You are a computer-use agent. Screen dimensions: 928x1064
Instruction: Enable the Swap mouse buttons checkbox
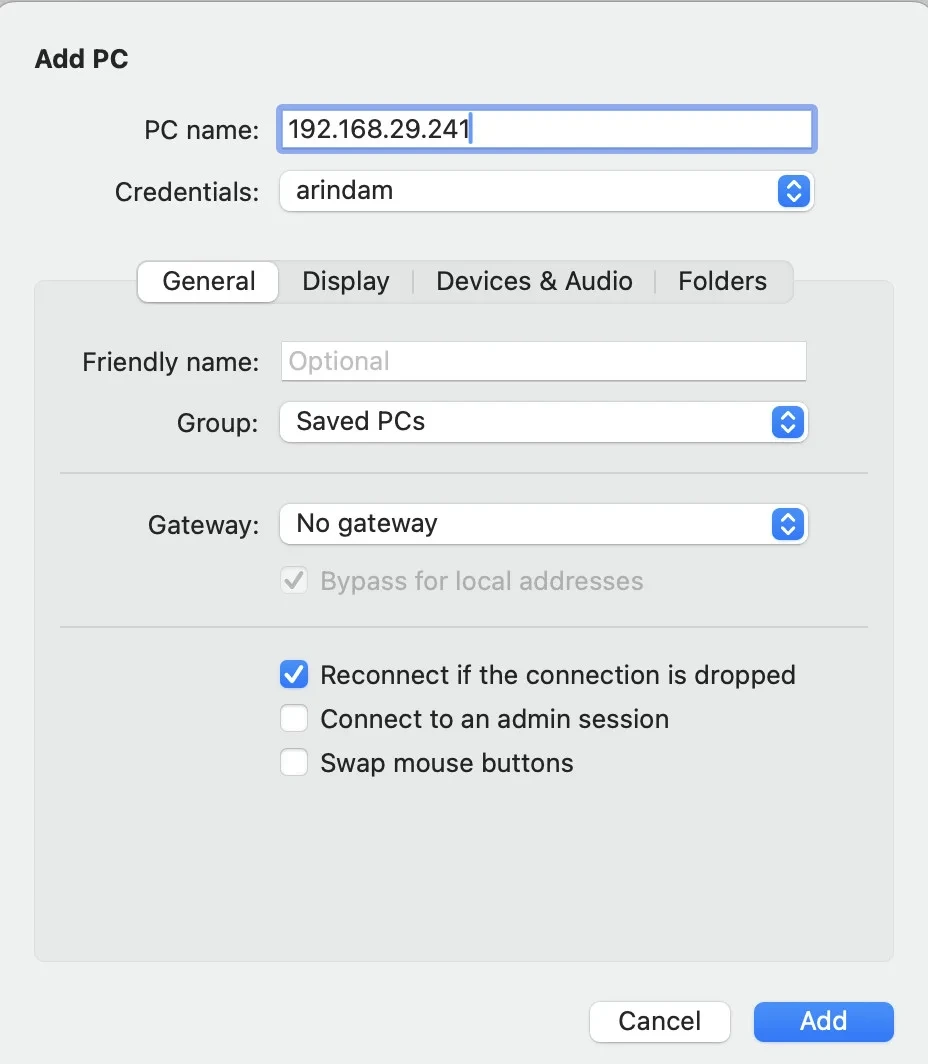pyautogui.click(x=294, y=762)
